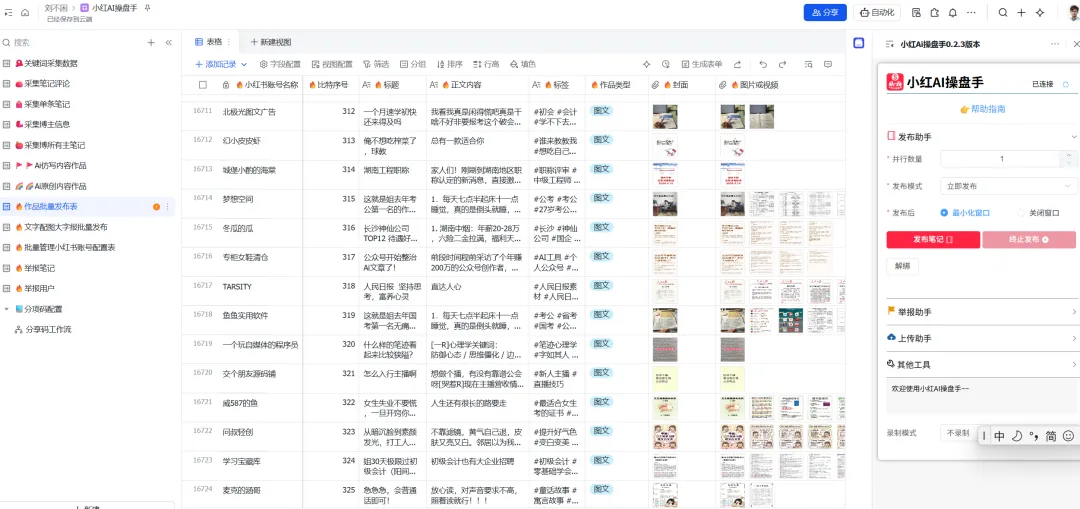Click the undo arrow in table toolbar
This screenshot has width=1080, height=509.
[x=762, y=64]
